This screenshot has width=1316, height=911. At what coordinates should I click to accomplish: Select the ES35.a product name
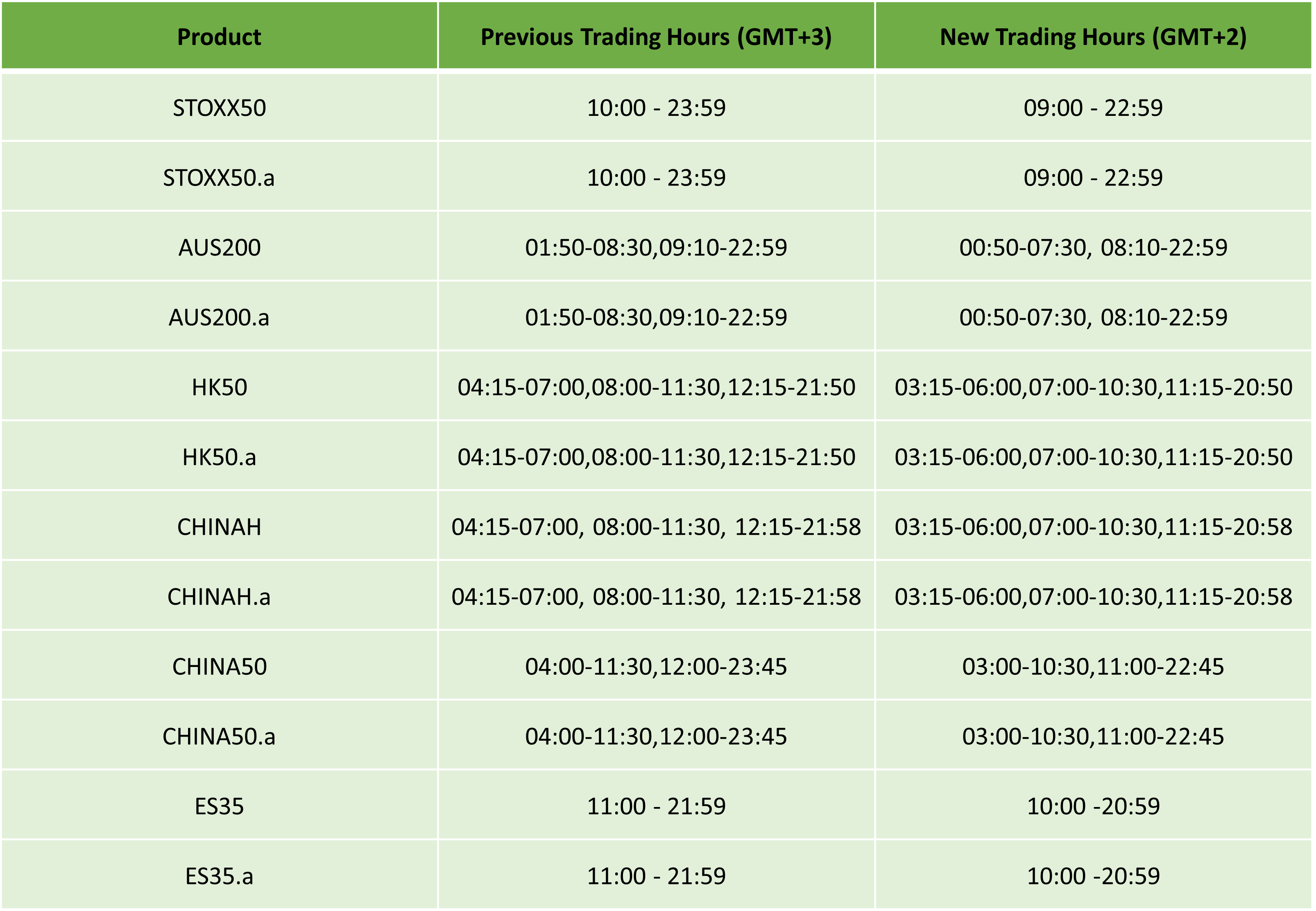click(x=219, y=876)
